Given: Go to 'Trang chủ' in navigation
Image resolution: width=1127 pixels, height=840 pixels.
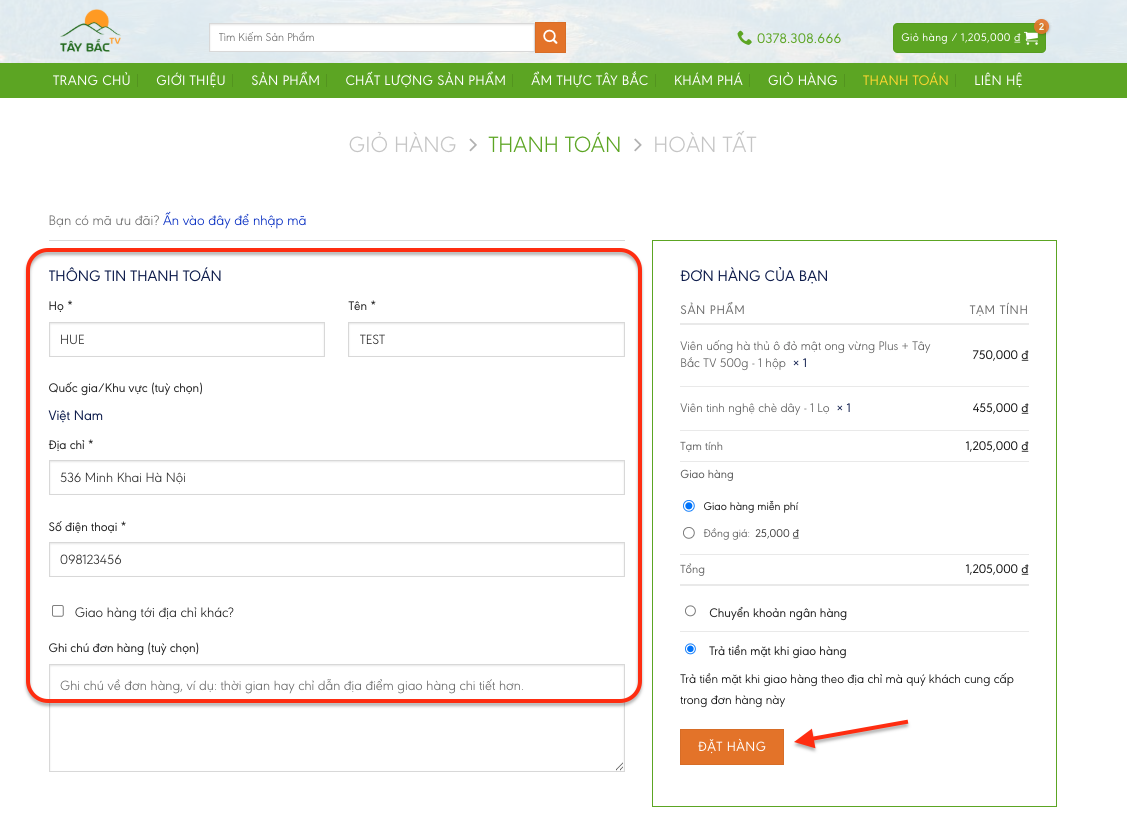Looking at the screenshot, I should [91, 80].
